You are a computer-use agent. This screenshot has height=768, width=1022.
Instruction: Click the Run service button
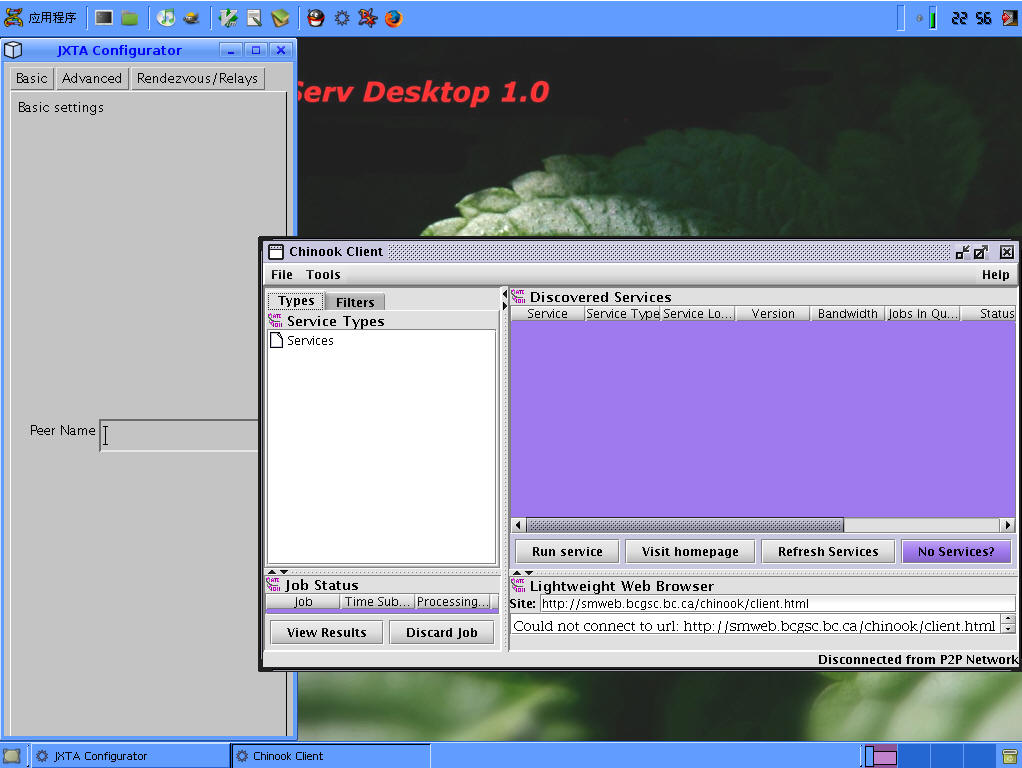pos(567,552)
